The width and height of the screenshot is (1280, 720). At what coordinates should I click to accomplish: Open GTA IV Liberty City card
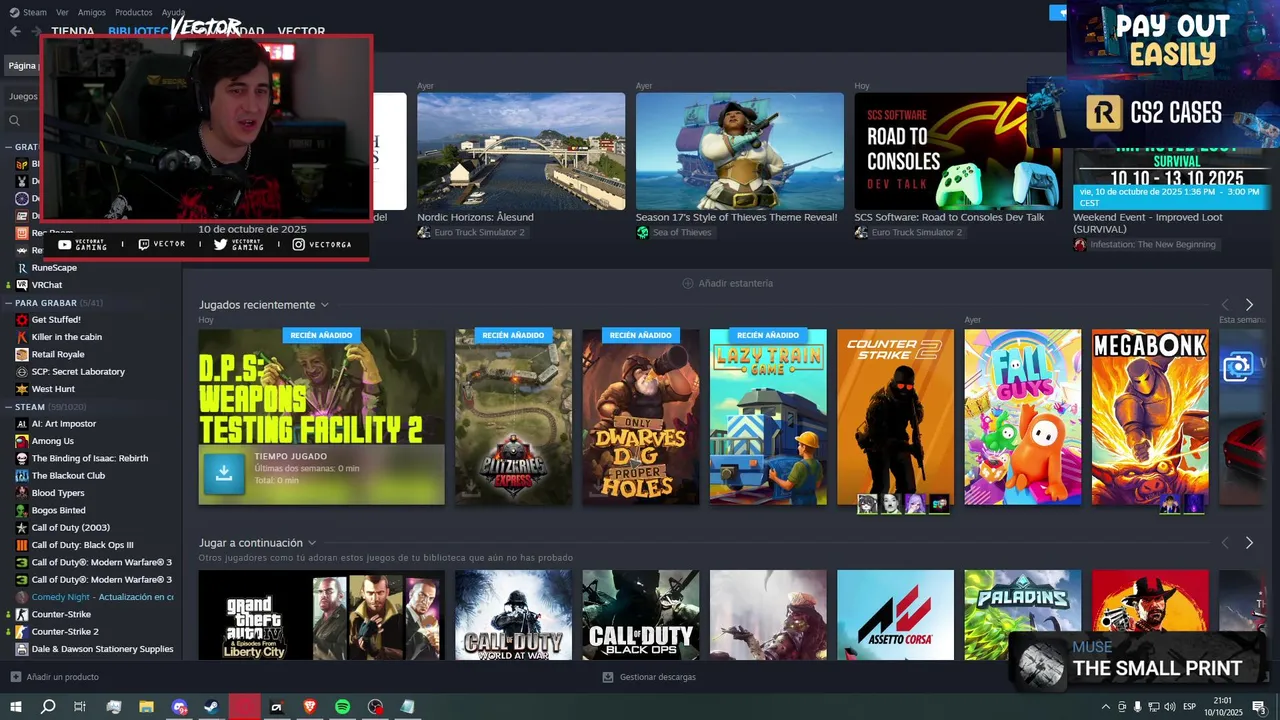pos(321,615)
